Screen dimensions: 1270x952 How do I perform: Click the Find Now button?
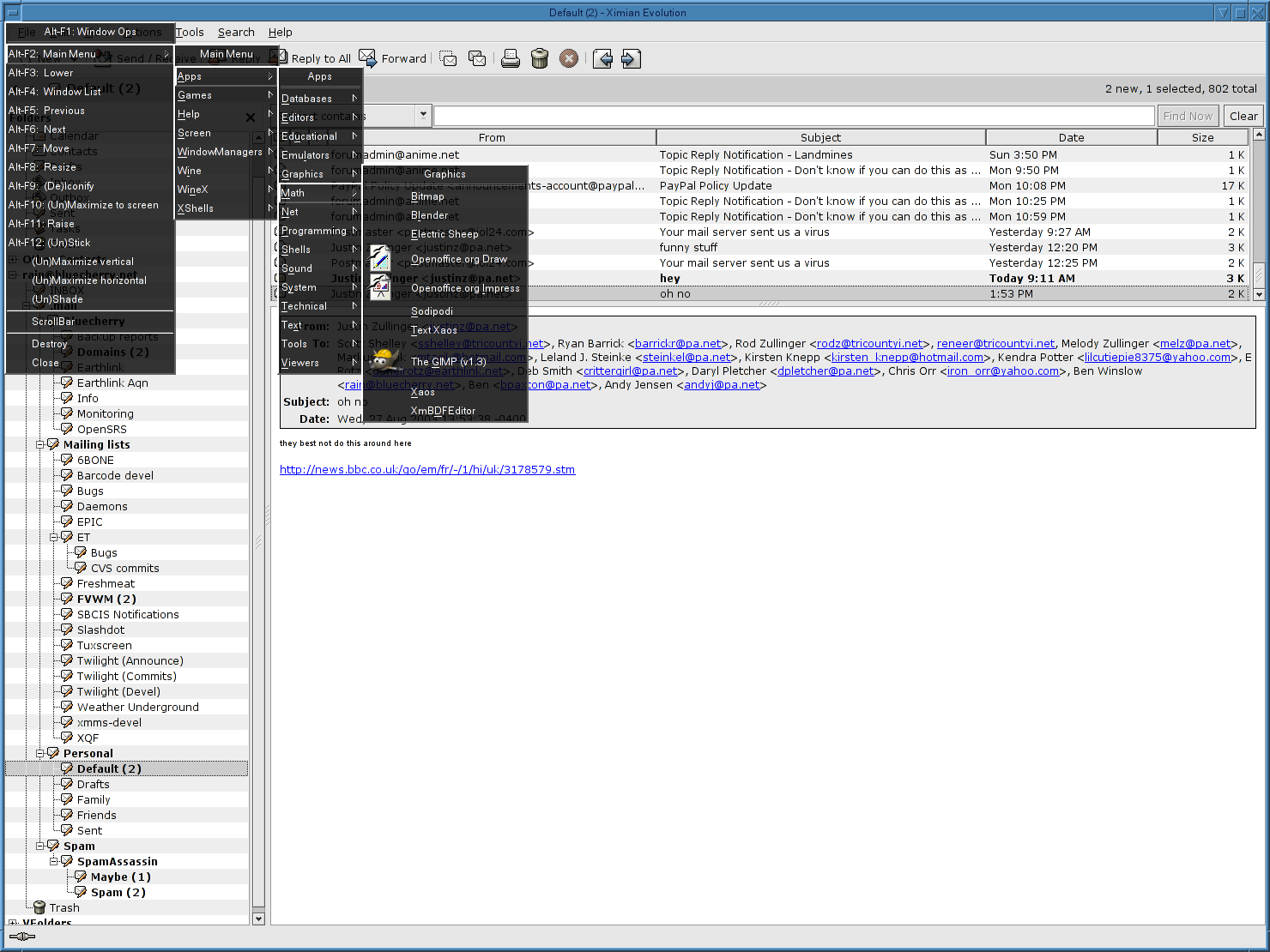point(1188,116)
